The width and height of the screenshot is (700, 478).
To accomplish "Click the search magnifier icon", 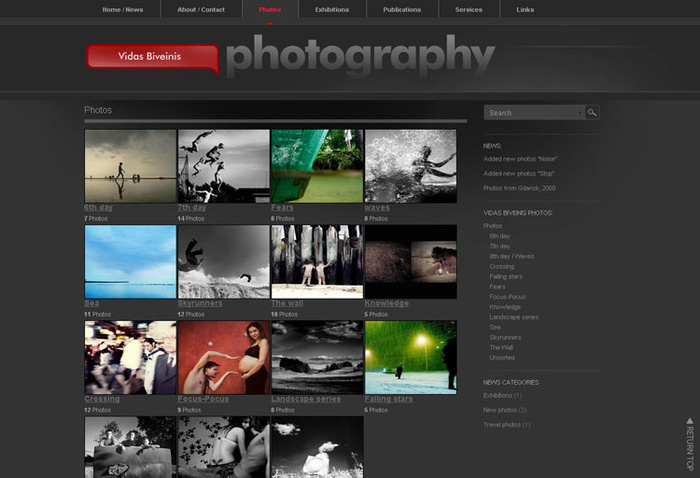I will click(592, 113).
